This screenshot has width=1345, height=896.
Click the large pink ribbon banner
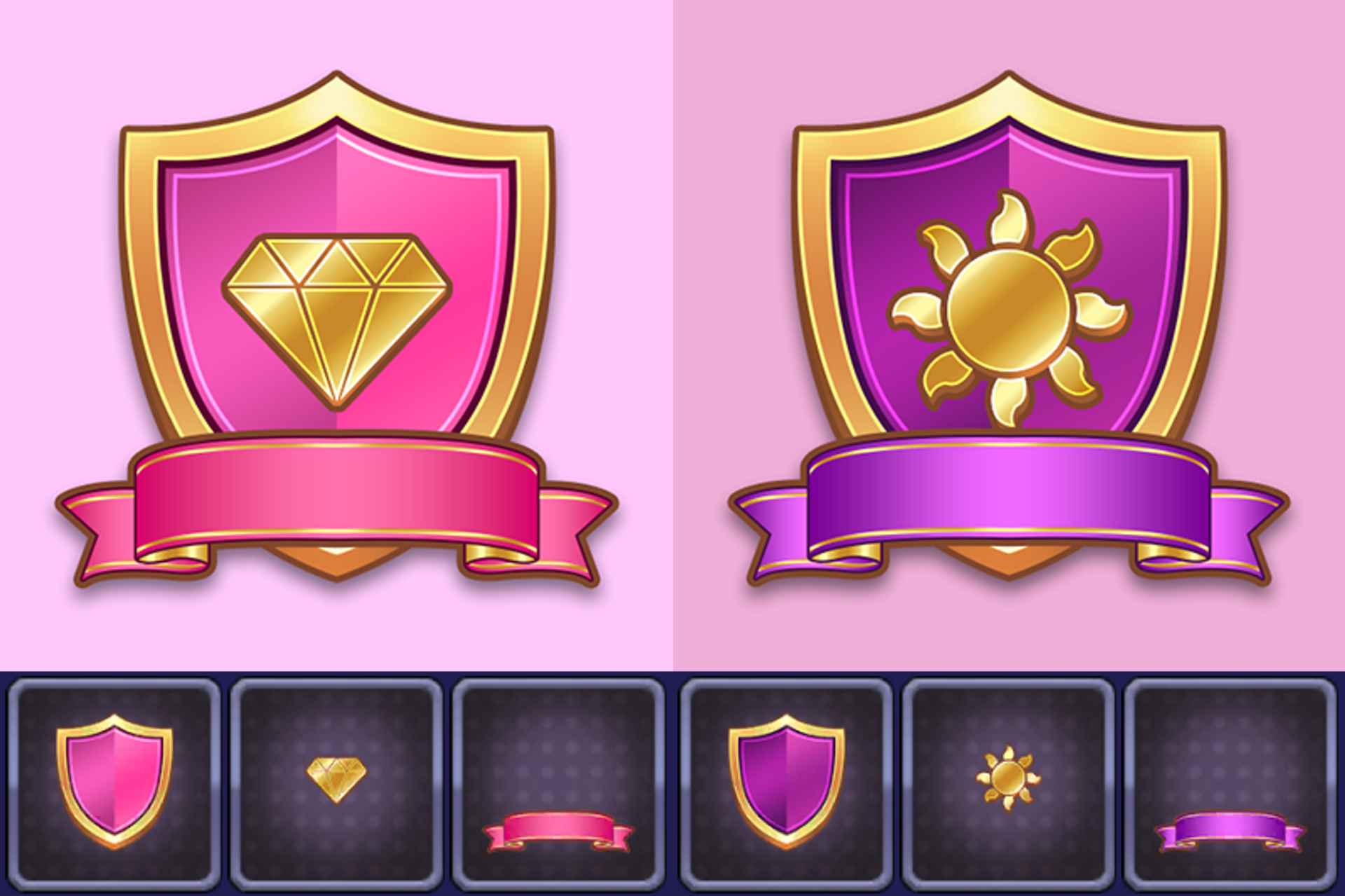point(337,498)
